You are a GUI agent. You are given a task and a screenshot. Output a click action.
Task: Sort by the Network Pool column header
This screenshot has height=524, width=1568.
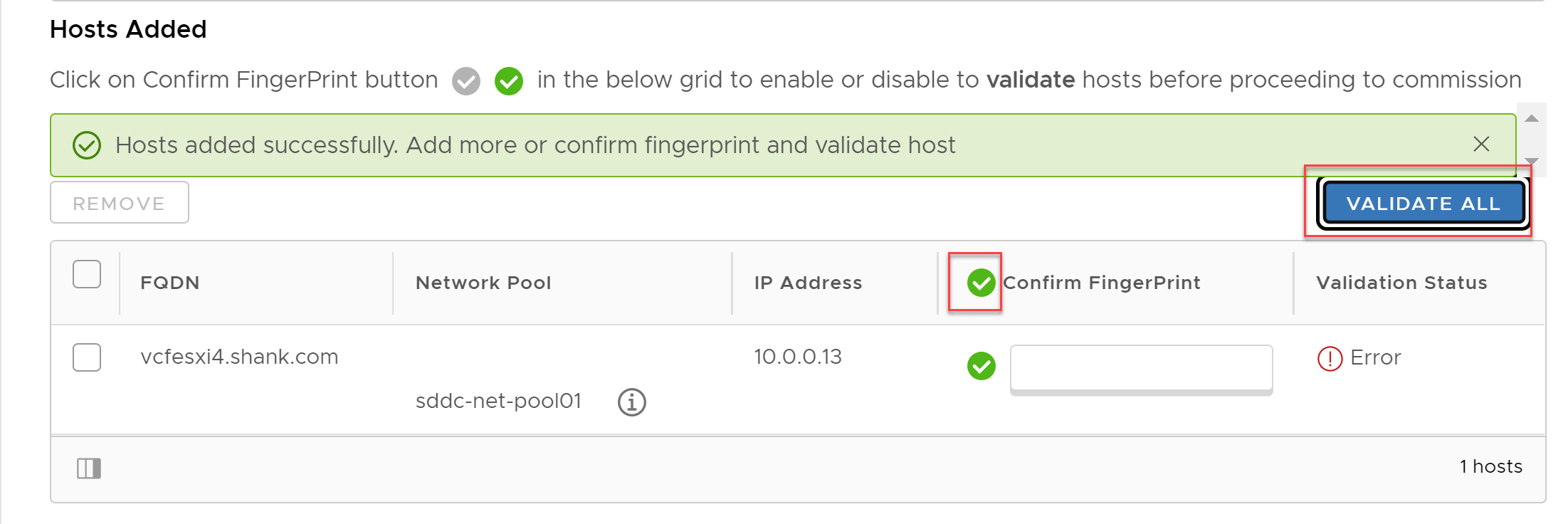483,283
